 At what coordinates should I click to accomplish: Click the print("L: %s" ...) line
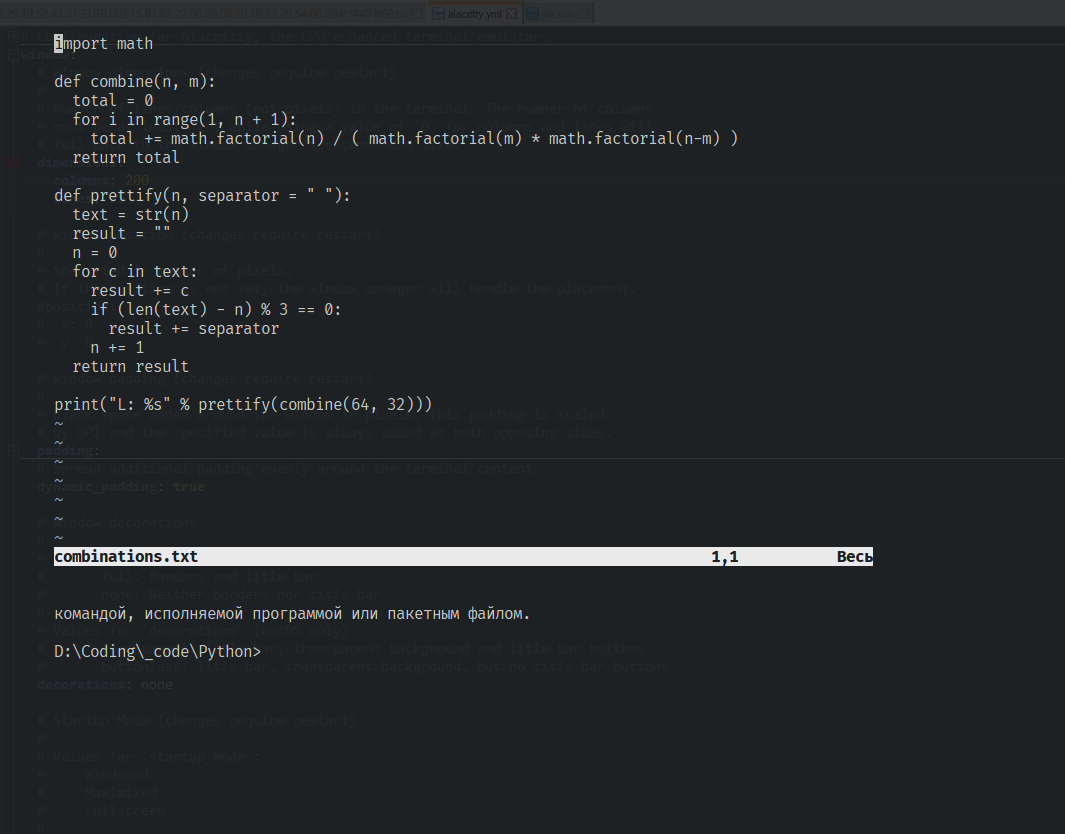click(243, 405)
